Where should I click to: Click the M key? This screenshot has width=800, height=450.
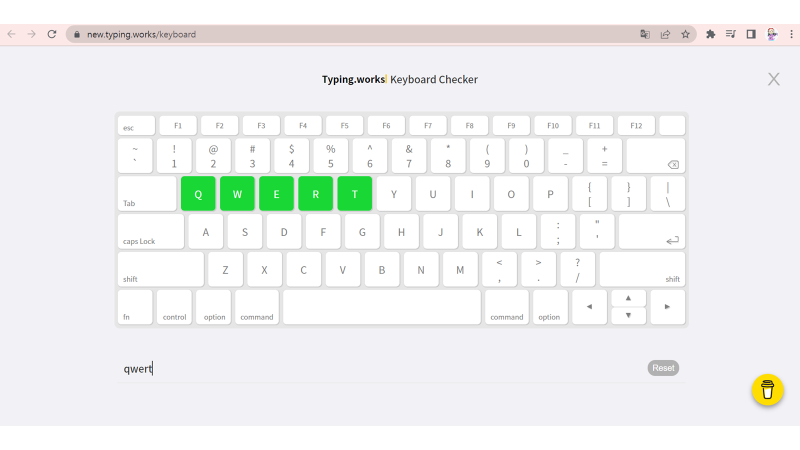click(x=460, y=269)
